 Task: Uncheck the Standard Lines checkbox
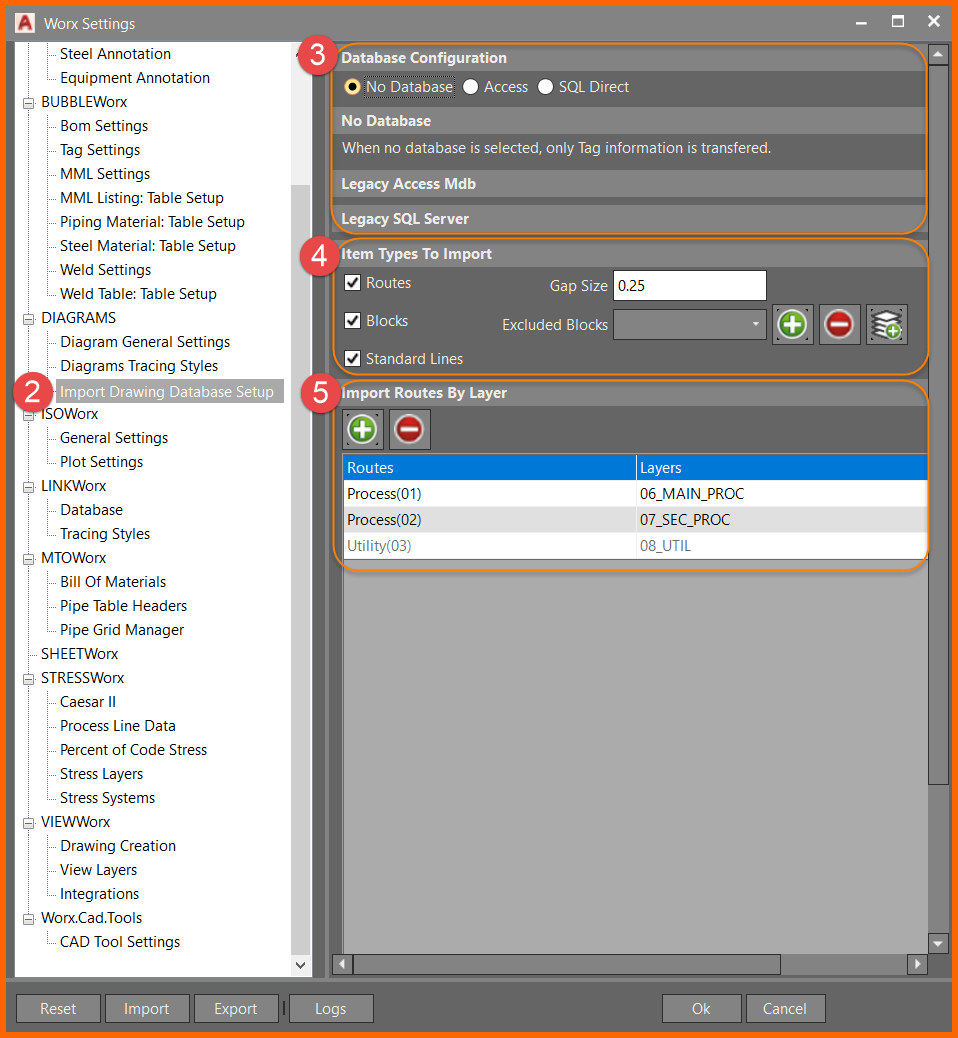tap(352, 358)
